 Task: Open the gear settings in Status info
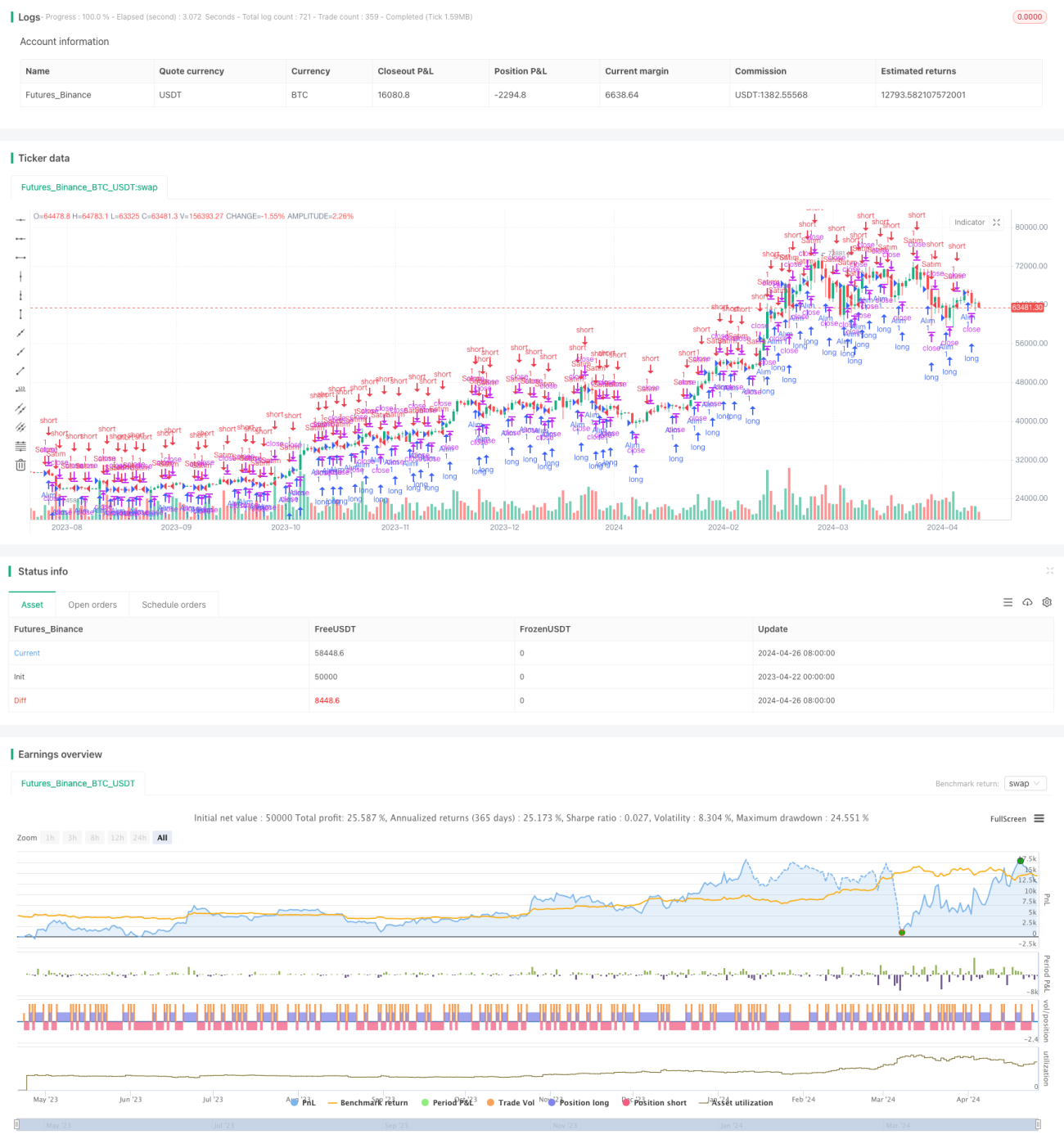click(1047, 602)
